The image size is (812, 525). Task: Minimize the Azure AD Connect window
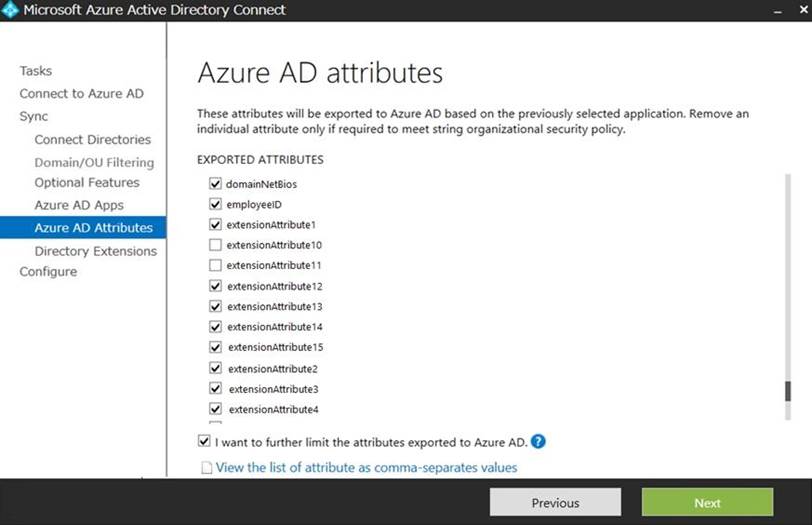tap(777, 10)
